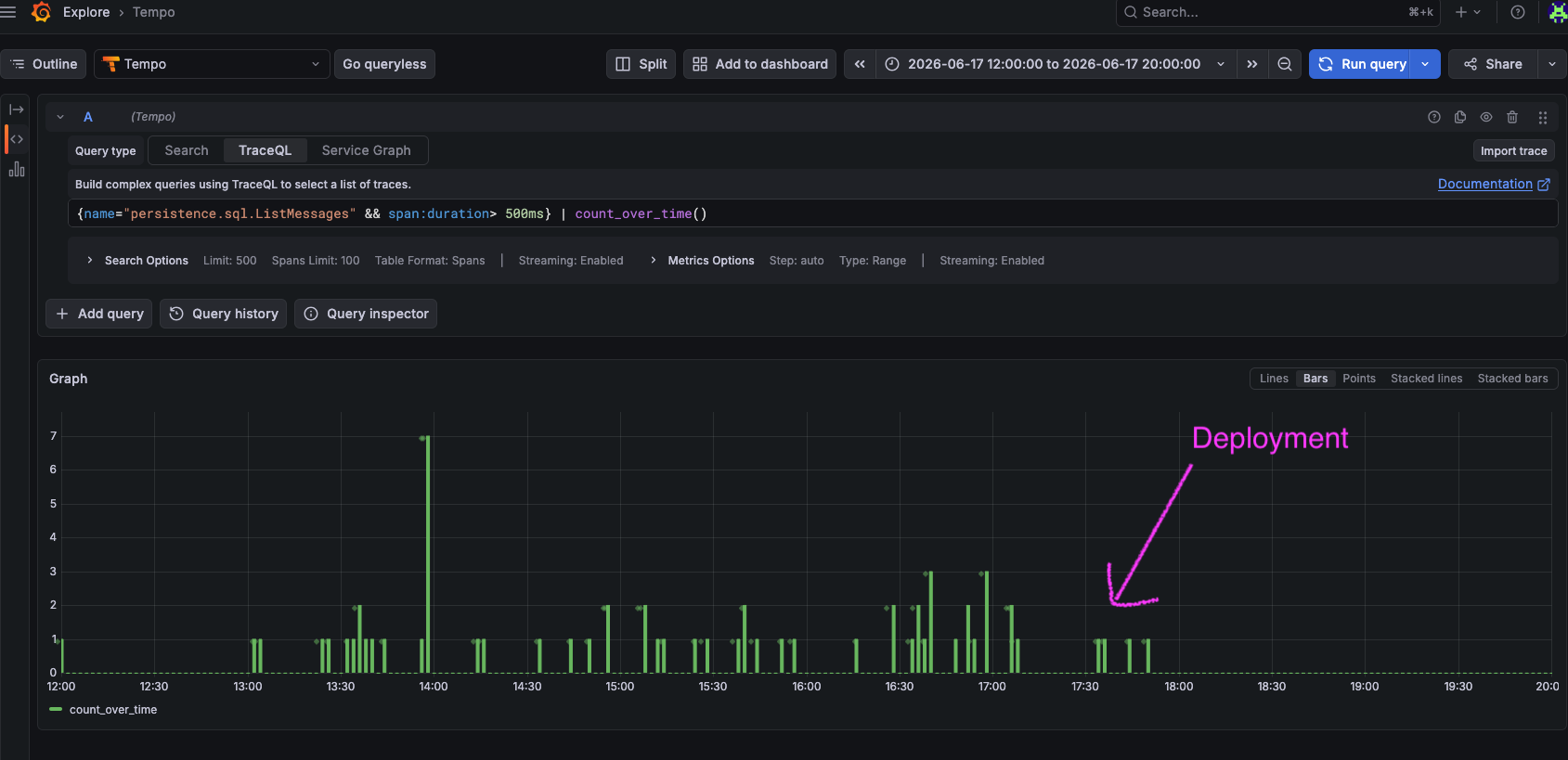Switch query type to Search tab
This screenshot has height=760, width=1568.
[187, 150]
